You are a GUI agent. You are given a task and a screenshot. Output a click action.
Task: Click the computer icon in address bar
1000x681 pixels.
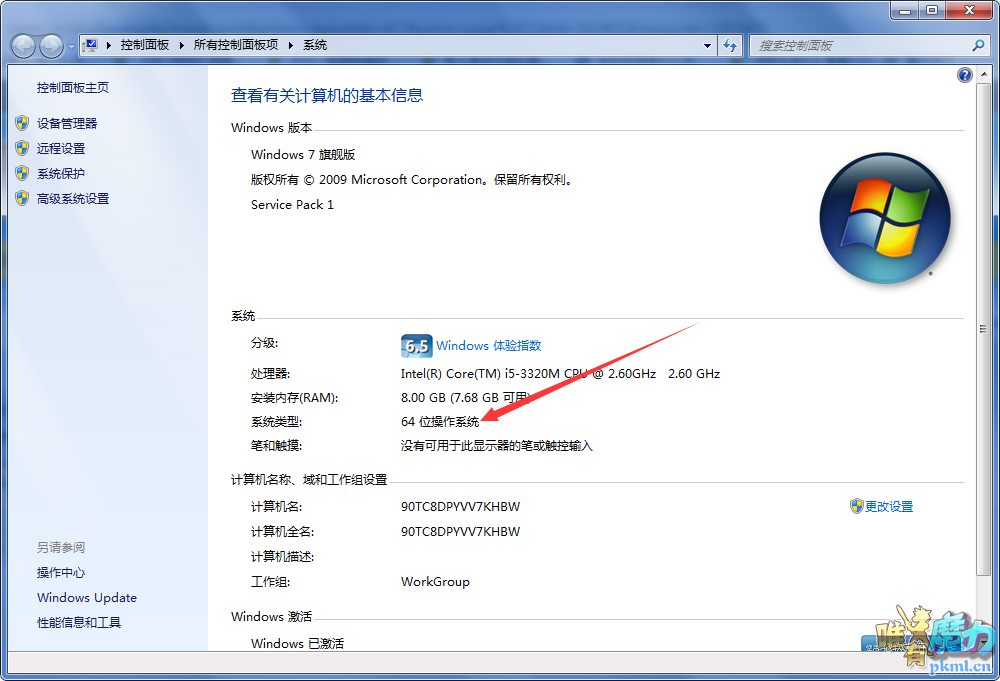(91, 45)
